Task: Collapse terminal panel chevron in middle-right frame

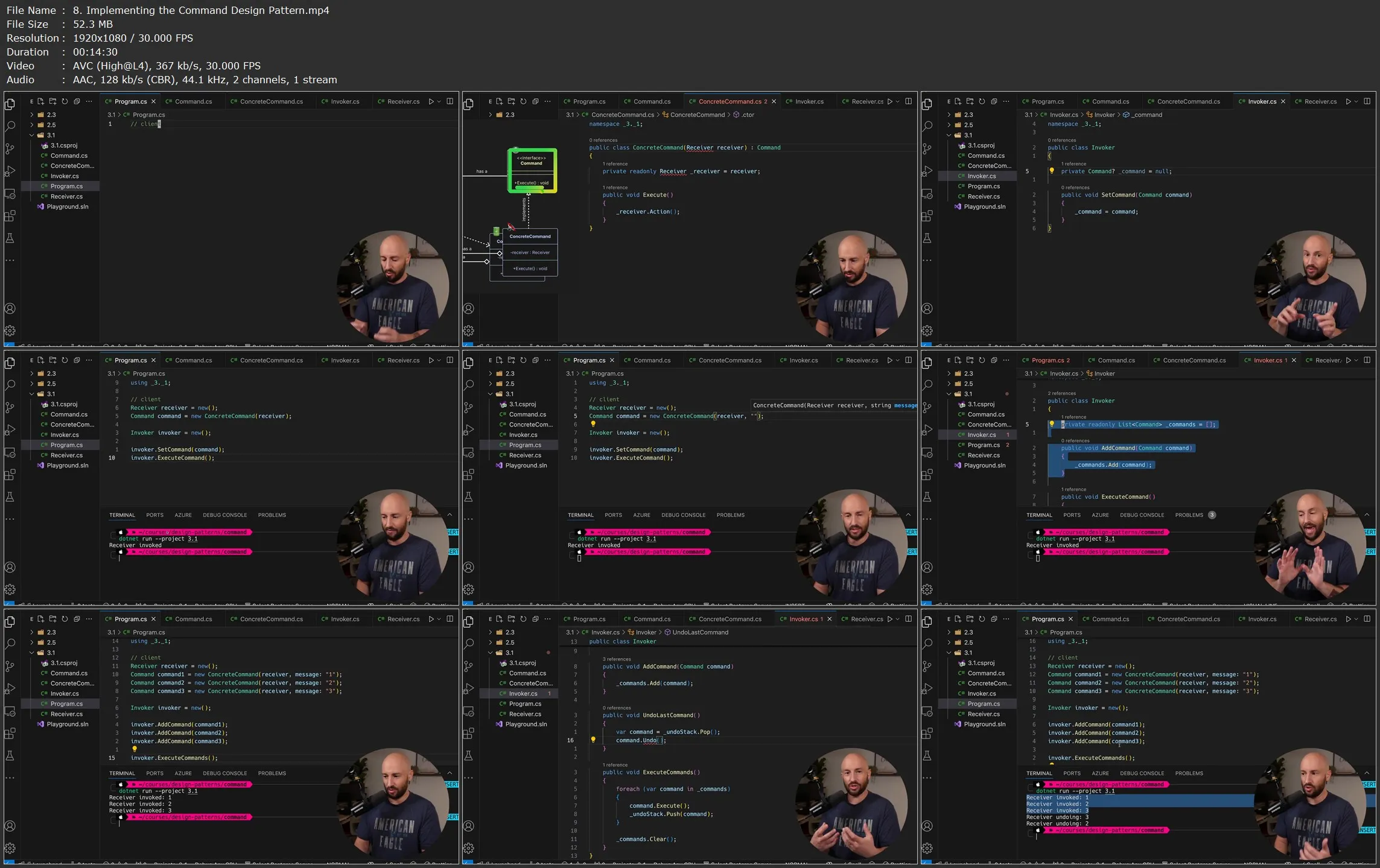Action: [x=1367, y=515]
